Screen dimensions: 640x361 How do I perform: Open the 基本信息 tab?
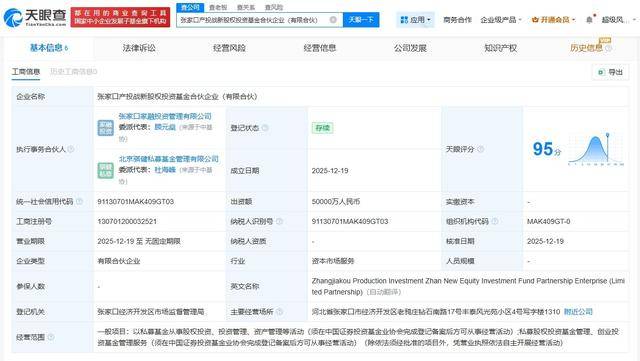coord(49,48)
